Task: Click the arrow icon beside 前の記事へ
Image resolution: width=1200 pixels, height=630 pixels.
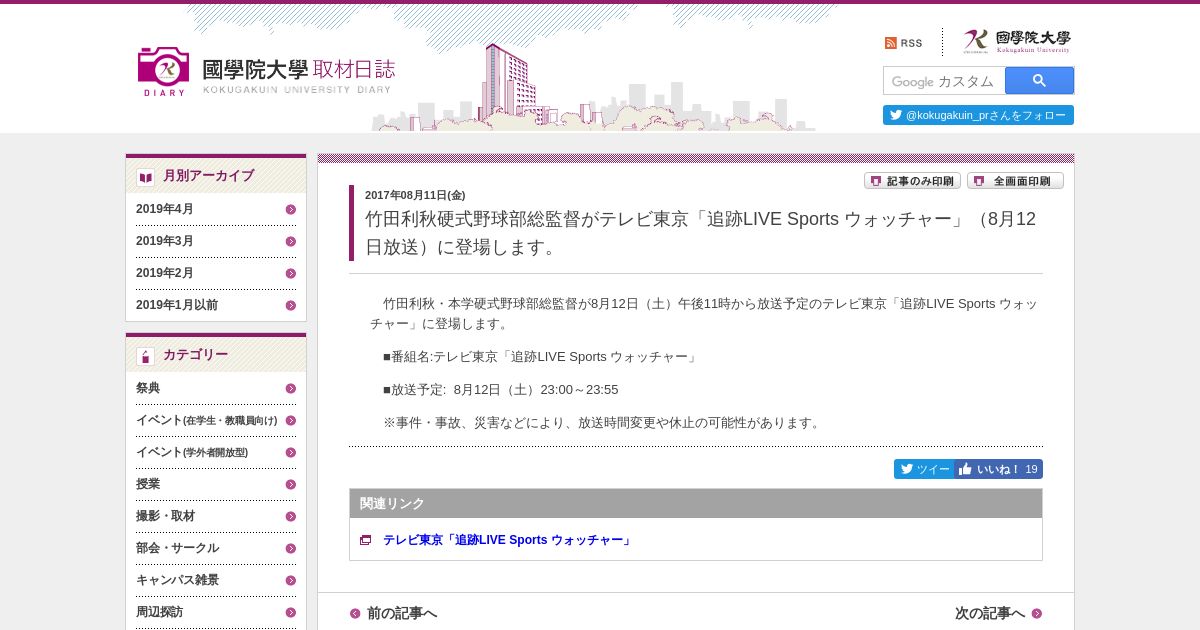Action: 355,614
